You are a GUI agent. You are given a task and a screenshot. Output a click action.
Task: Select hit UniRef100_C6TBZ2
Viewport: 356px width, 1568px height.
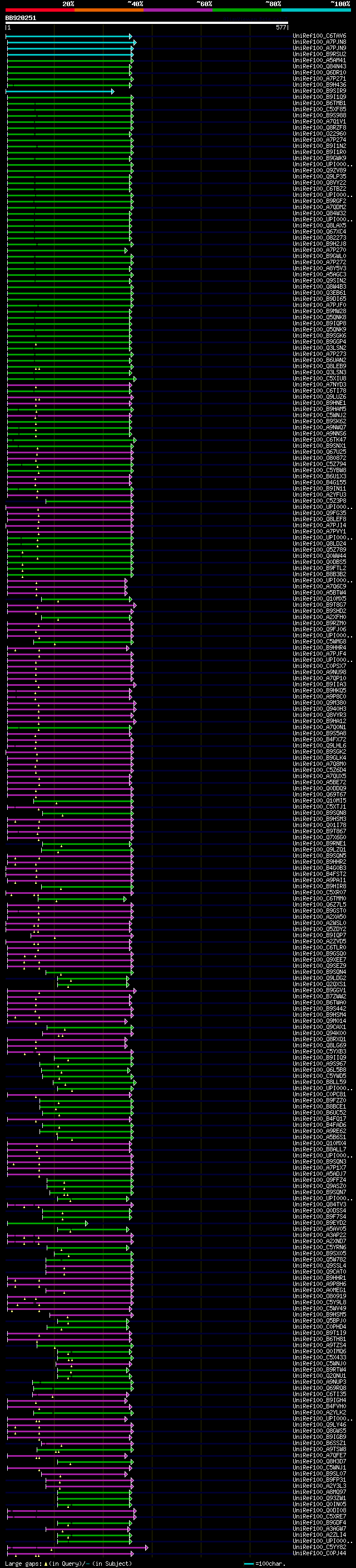click(x=319, y=189)
